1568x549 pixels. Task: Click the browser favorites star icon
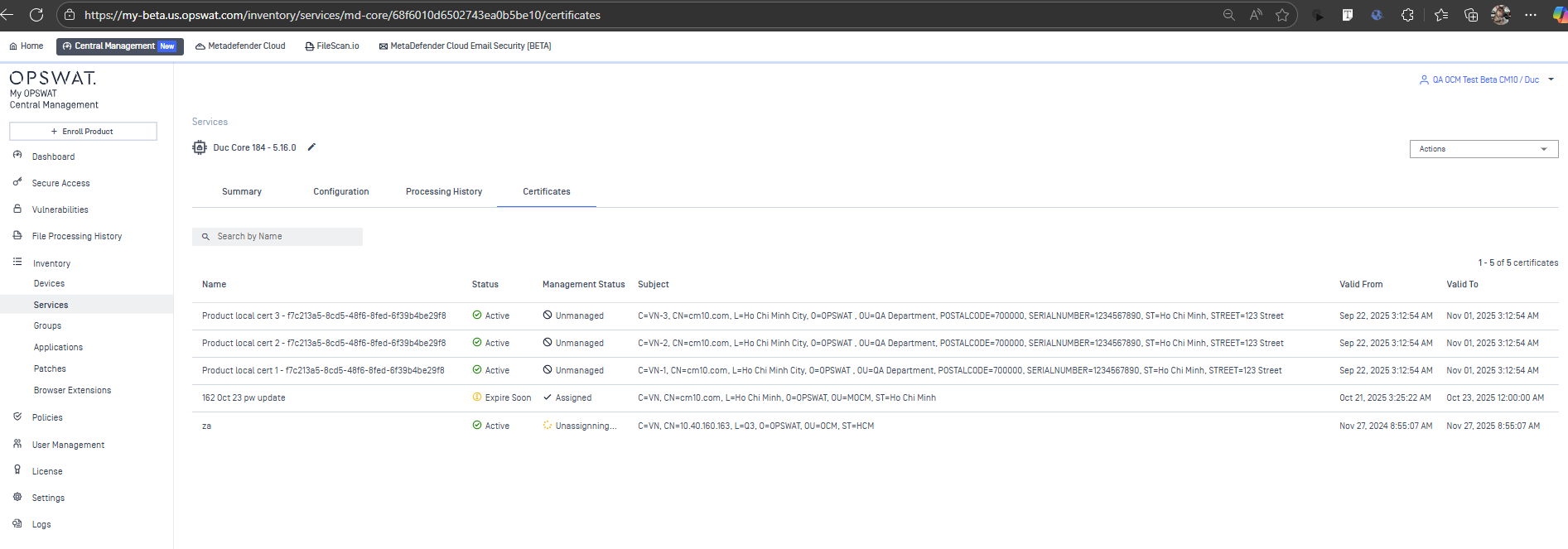click(1282, 15)
